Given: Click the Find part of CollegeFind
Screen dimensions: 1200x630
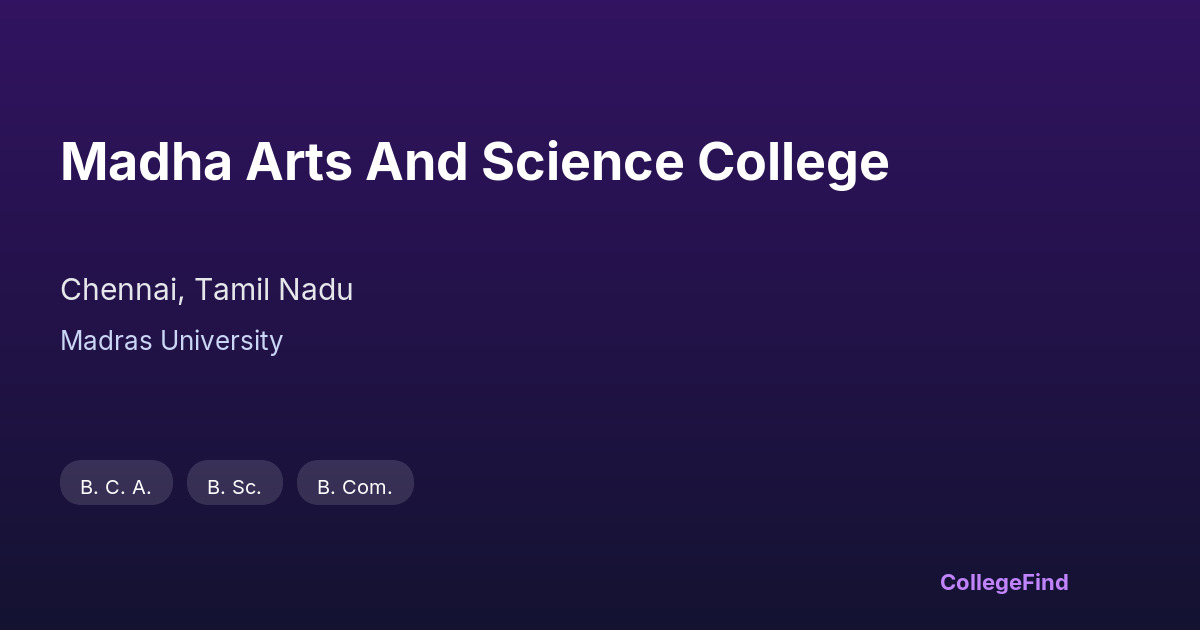Looking at the screenshot, I should click(1046, 582).
